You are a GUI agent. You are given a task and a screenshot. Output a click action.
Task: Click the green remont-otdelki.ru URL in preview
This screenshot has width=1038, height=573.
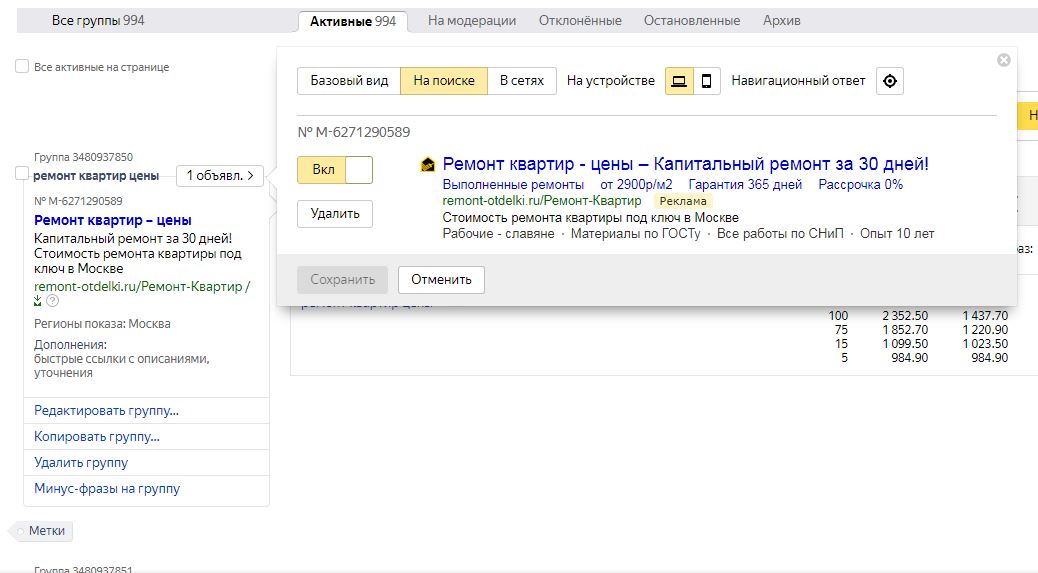tap(542, 200)
